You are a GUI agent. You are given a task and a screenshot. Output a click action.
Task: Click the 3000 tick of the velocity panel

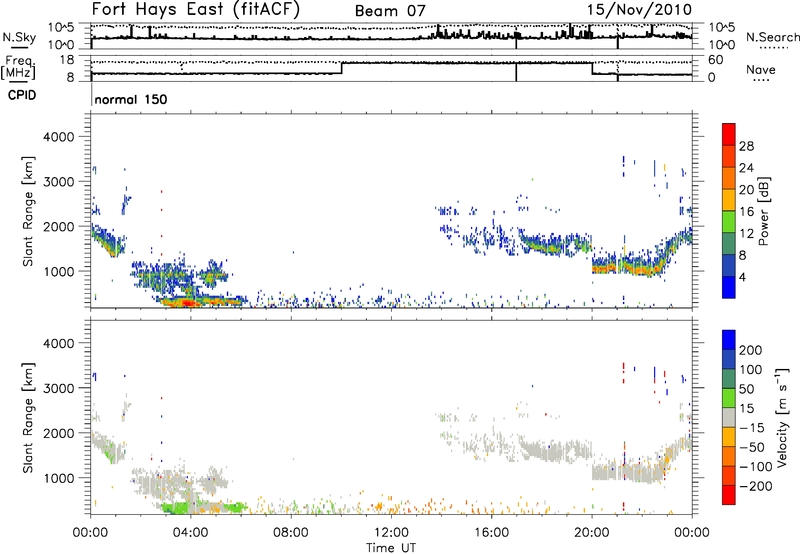58,388
